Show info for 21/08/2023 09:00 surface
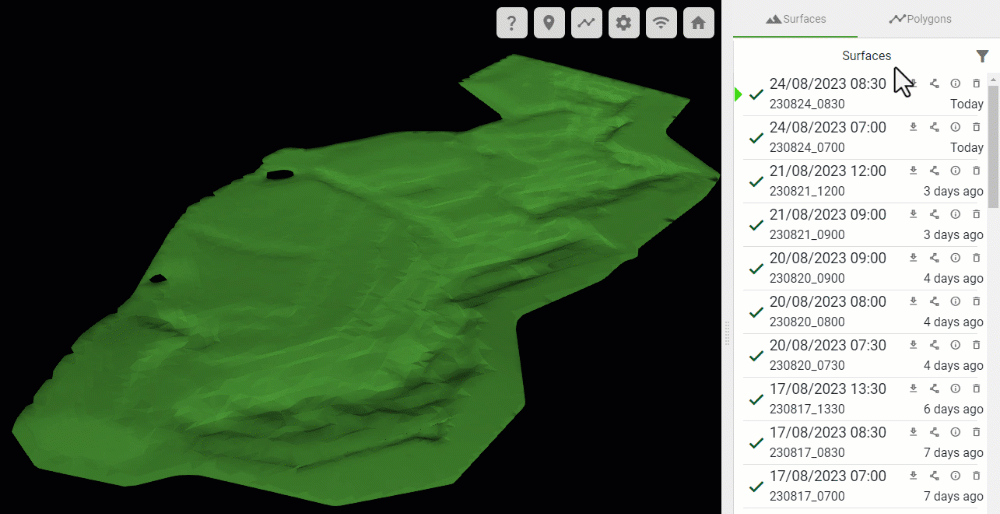This screenshot has height=514, width=1000. [955, 214]
